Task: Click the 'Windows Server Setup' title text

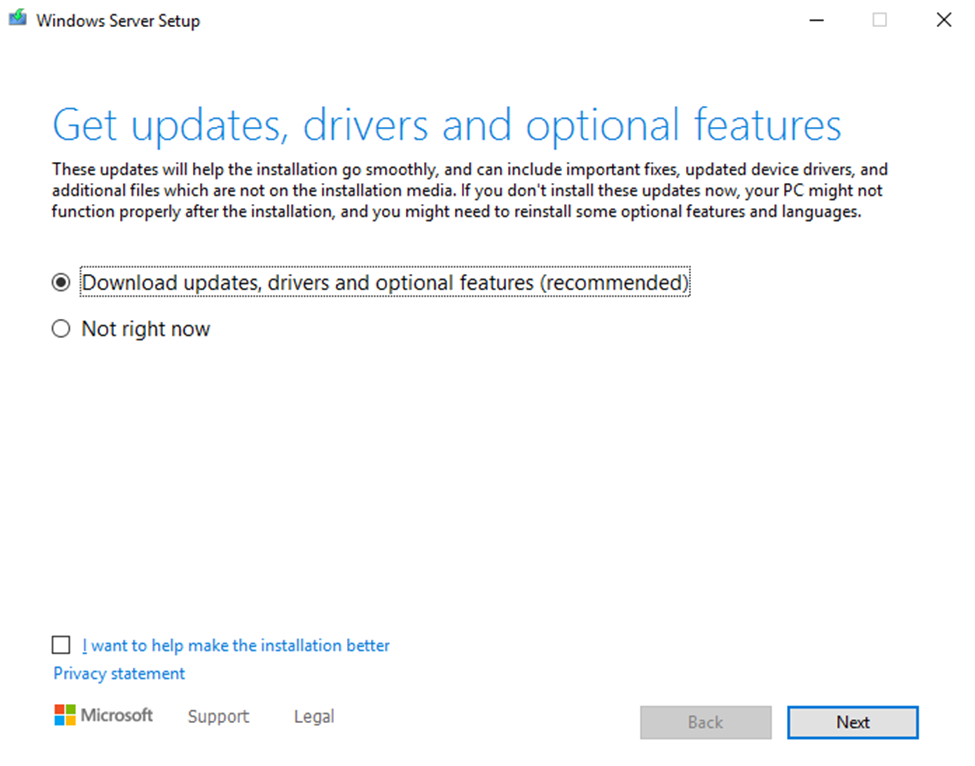Action: pyautogui.click(x=118, y=21)
